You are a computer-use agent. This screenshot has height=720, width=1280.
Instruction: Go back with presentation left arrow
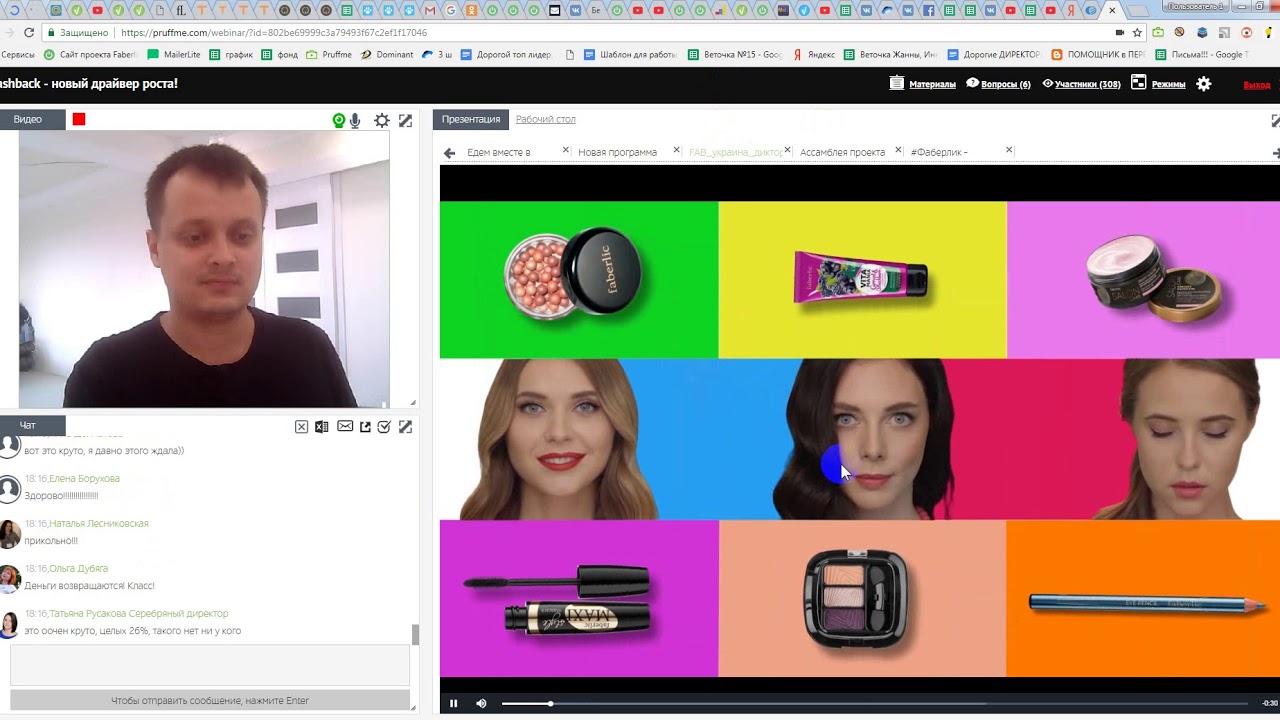pyautogui.click(x=450, y=152)
